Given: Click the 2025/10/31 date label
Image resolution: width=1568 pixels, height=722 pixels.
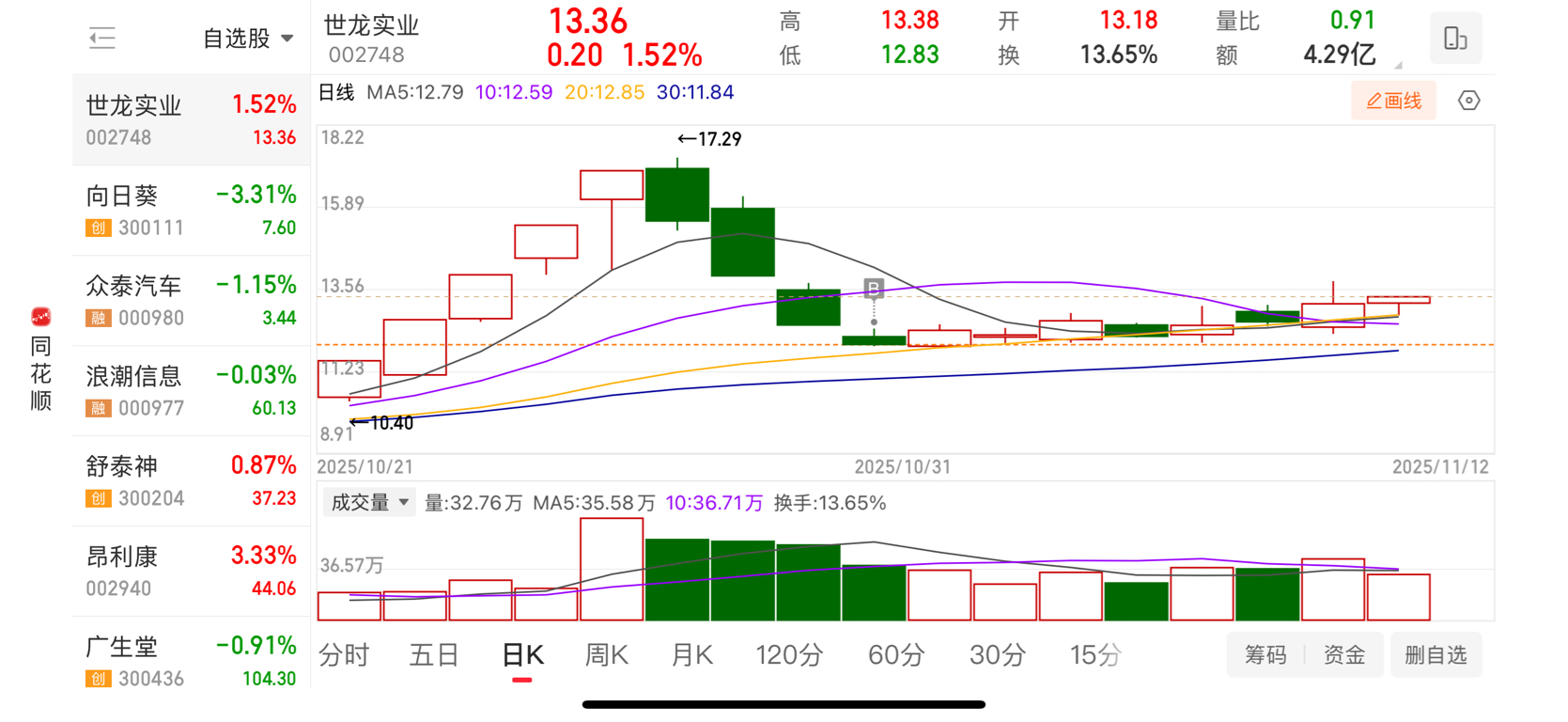Looking at the screenshot, I should [902, 467].
